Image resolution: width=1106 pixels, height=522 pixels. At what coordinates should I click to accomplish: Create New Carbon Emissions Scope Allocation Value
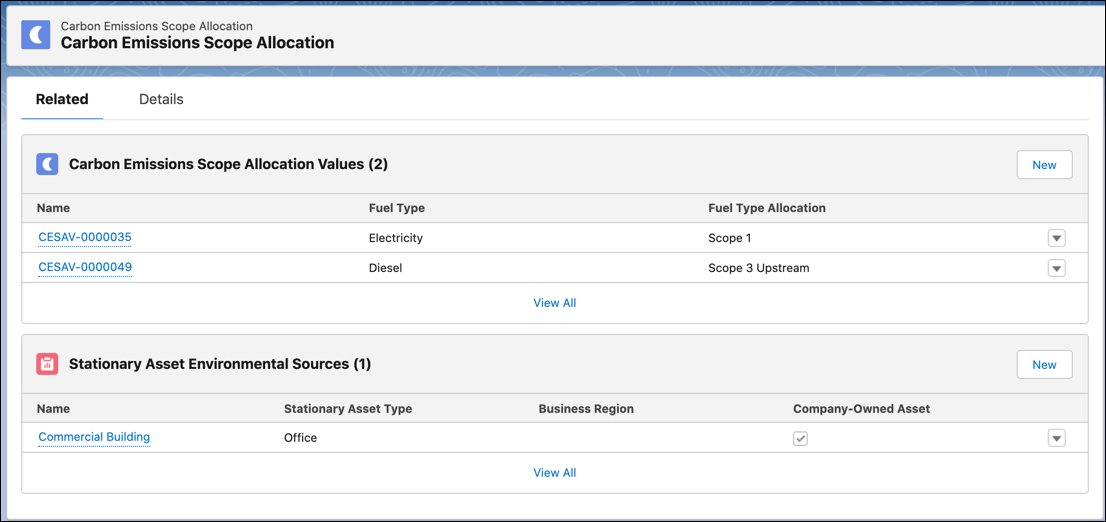[x=1044, y=164]
